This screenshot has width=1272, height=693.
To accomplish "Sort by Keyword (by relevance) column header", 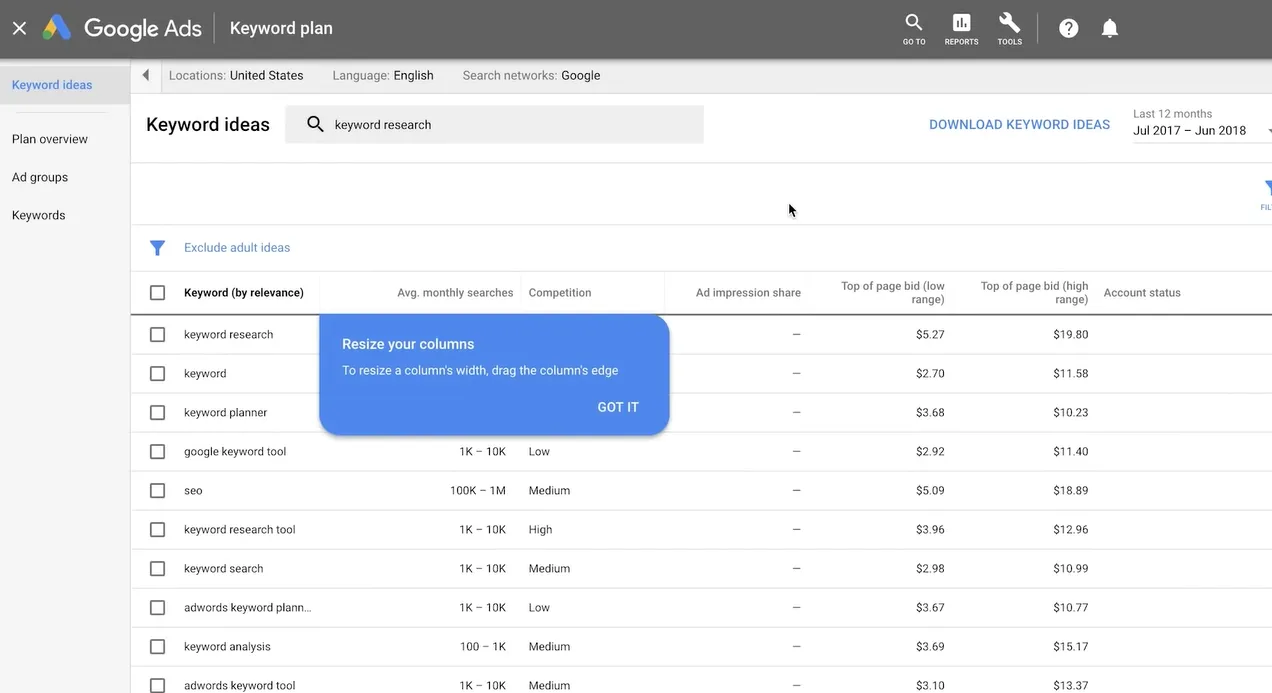I will (x=244, y=293).
